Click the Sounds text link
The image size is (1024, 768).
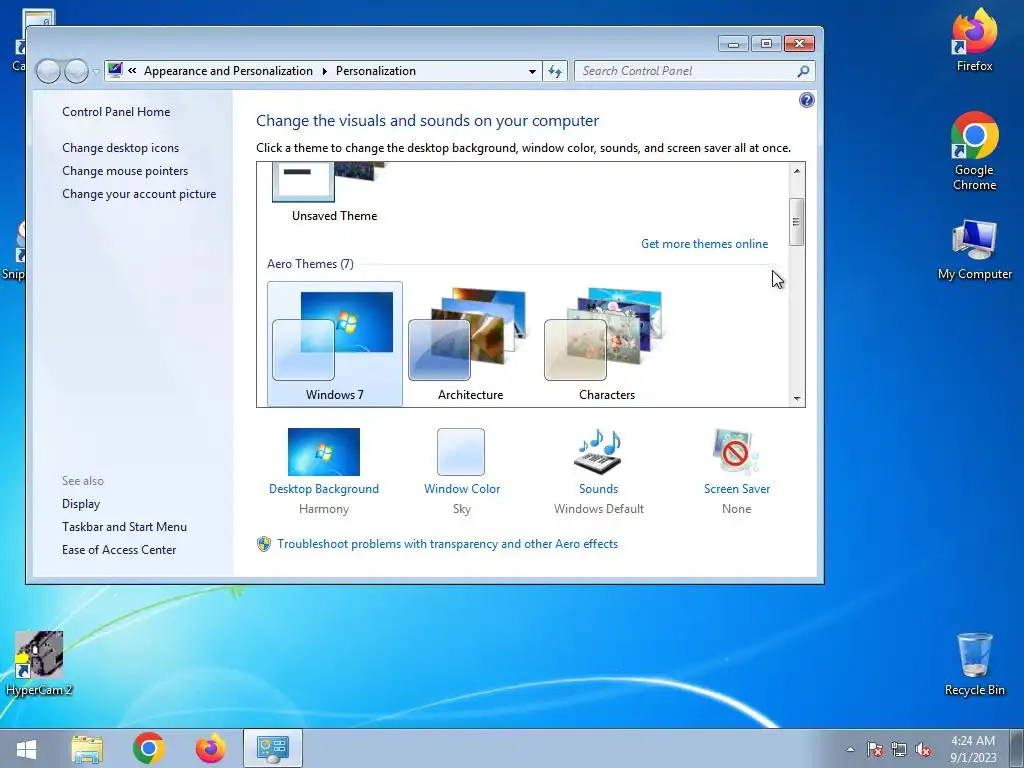[x=598, y=488]
